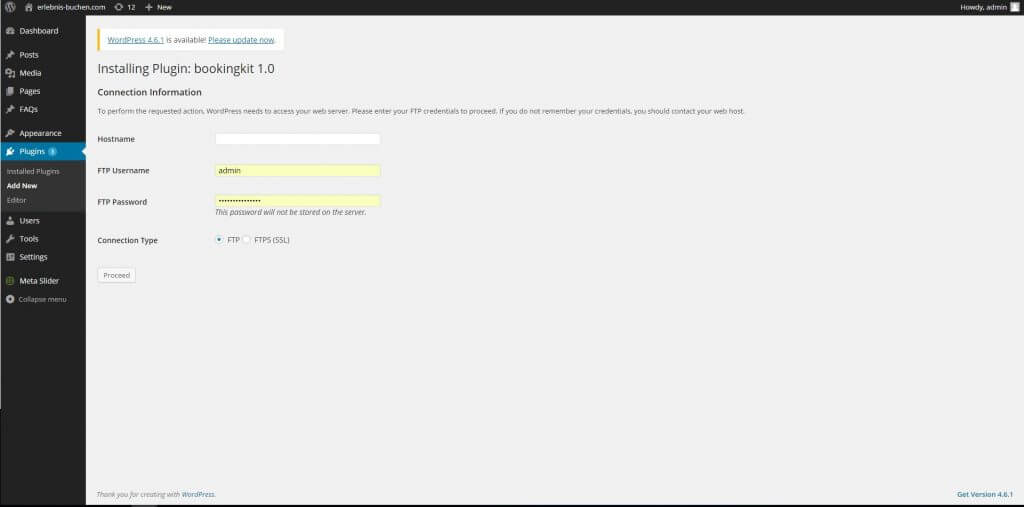Image resolution: width=1024 pixels, height=507 pixels.
Task: Click the password not stored note
Action: pyautogui.click(x=291, y=212)
